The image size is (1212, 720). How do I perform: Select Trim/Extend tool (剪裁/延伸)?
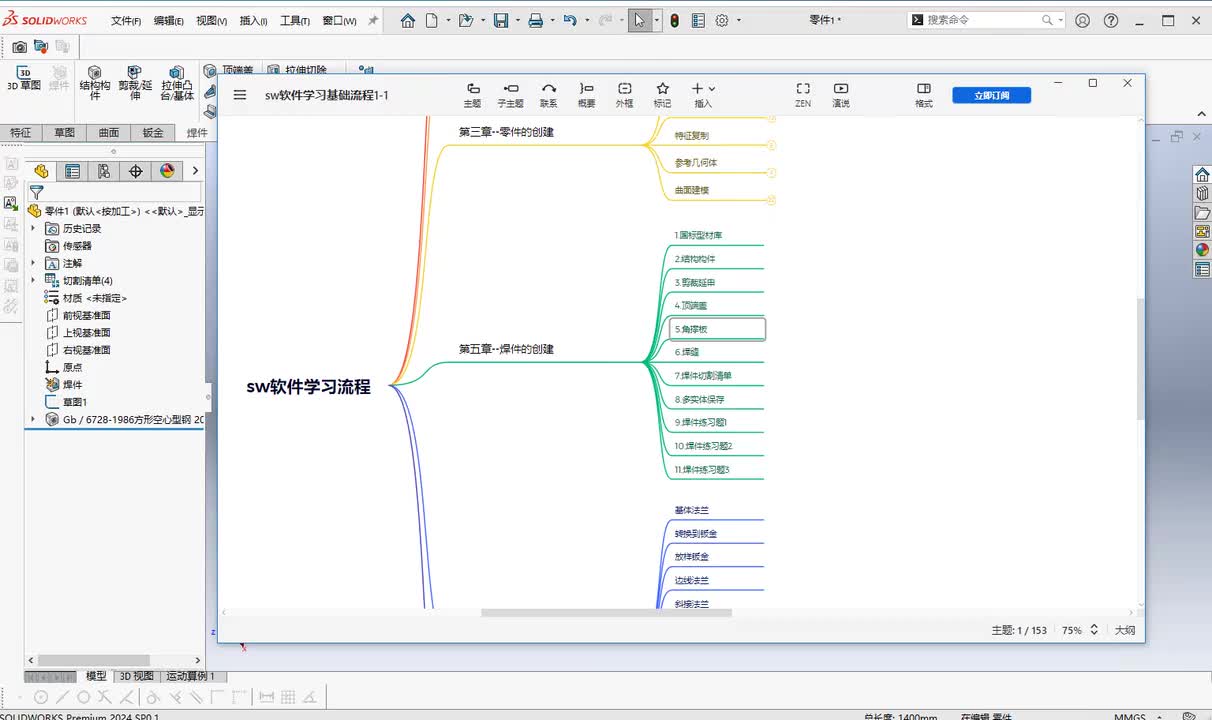tap(135, 83)
